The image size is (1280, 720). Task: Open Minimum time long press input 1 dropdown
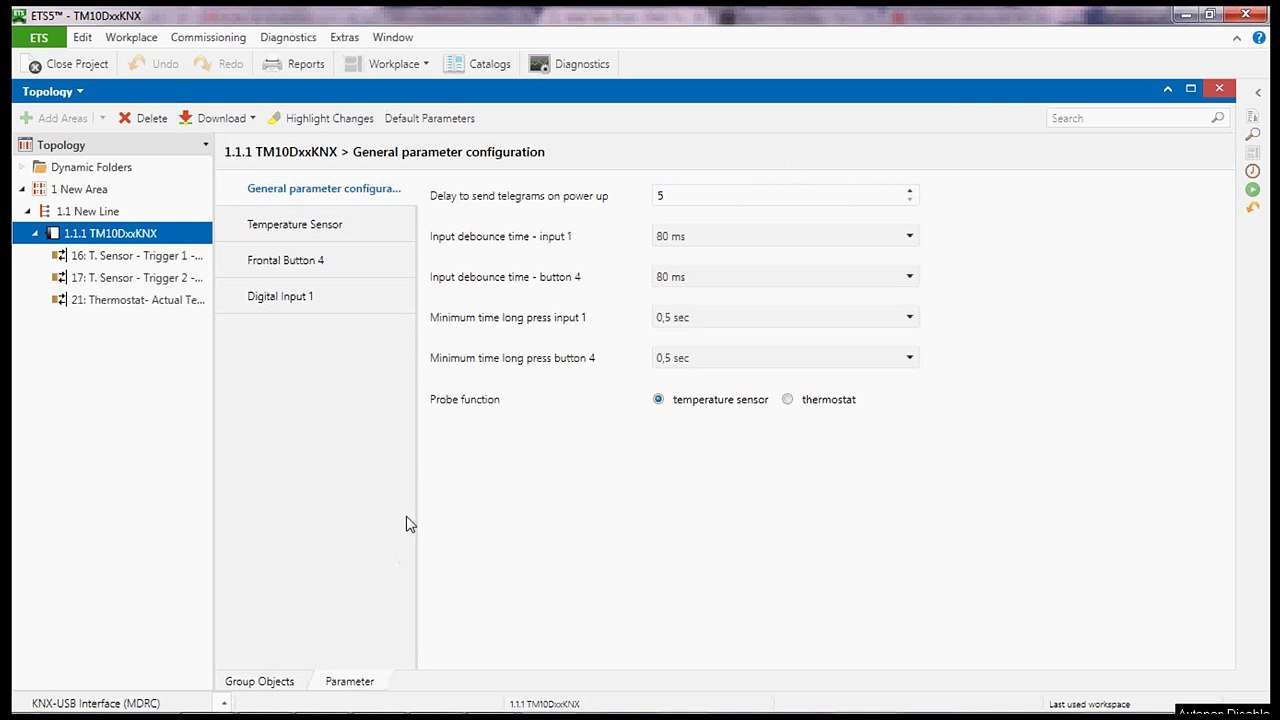click(x=909, y=317)
